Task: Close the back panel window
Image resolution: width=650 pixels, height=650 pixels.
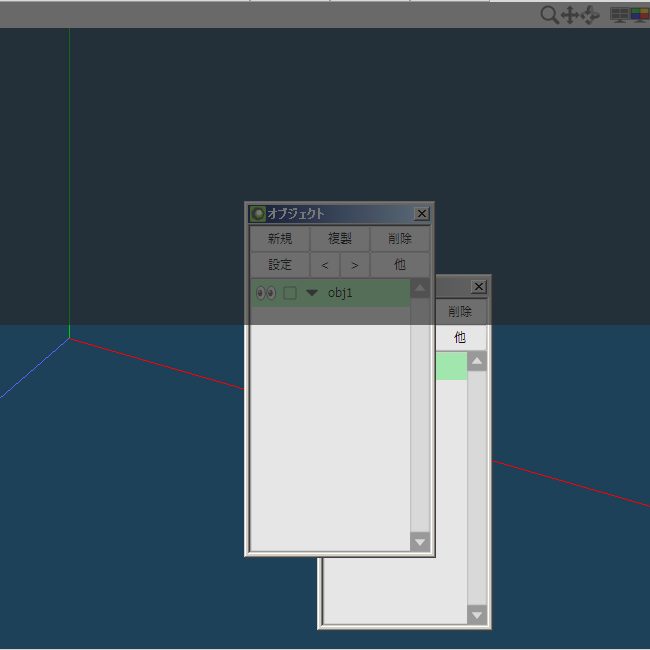Action: point(479,287)
